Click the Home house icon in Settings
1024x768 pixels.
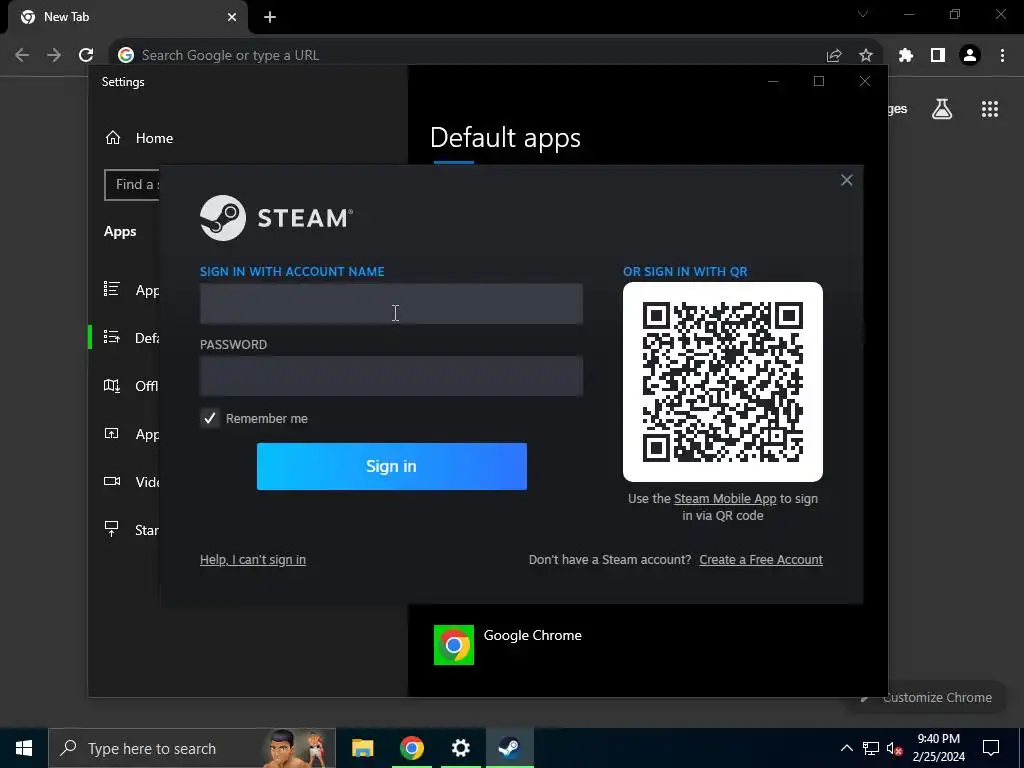[x=113, y=138]
